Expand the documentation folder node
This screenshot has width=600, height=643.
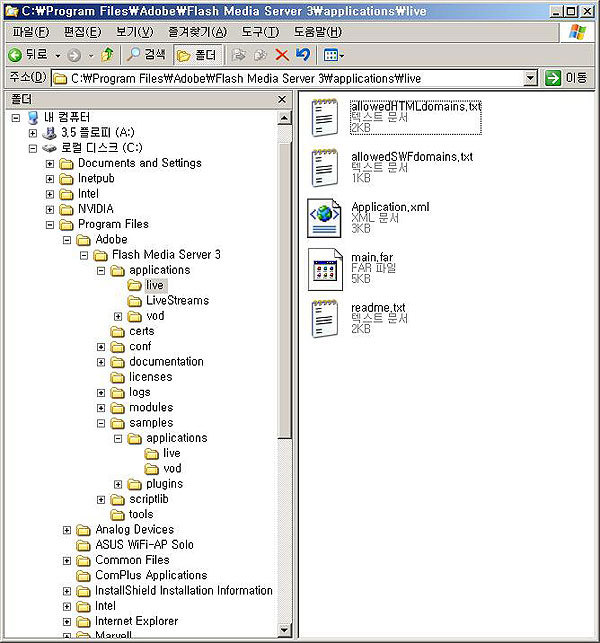click(x=101, y=363)
